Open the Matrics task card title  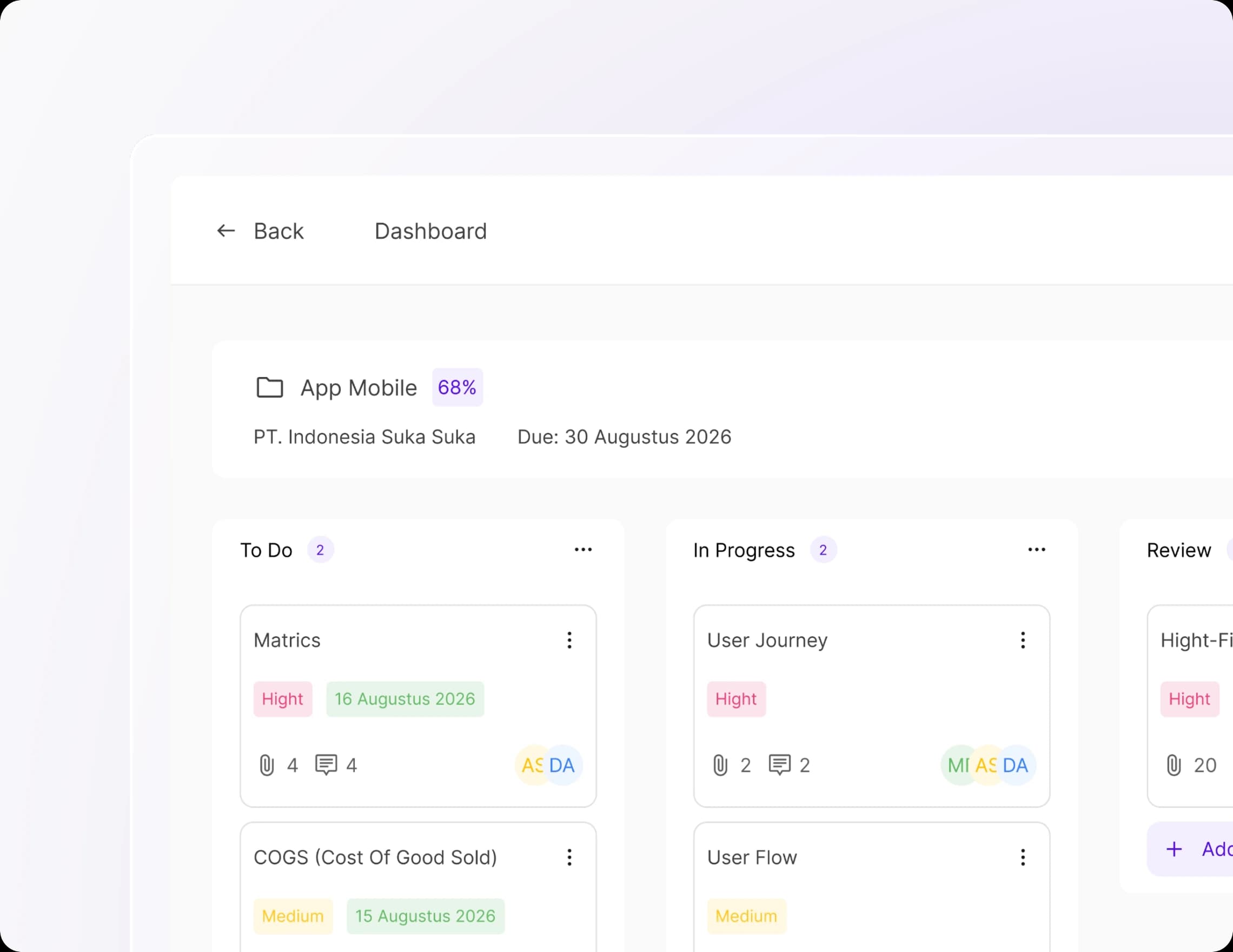[x=287, y=640]
